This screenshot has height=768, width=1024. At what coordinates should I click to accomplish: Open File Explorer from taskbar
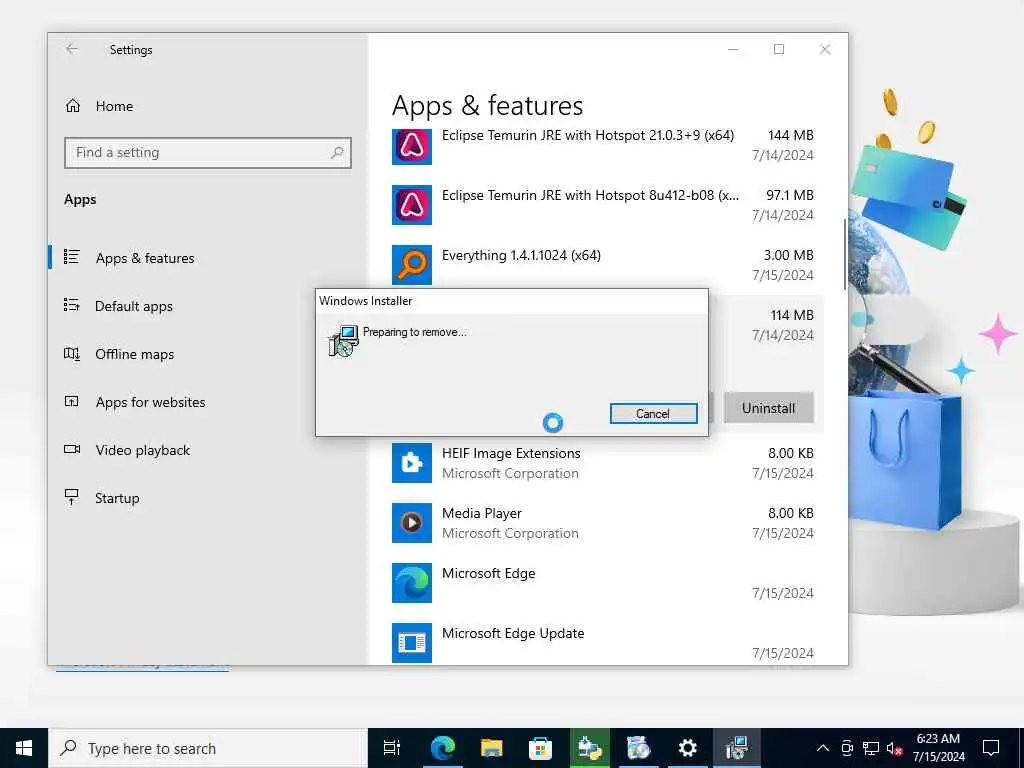491,748
